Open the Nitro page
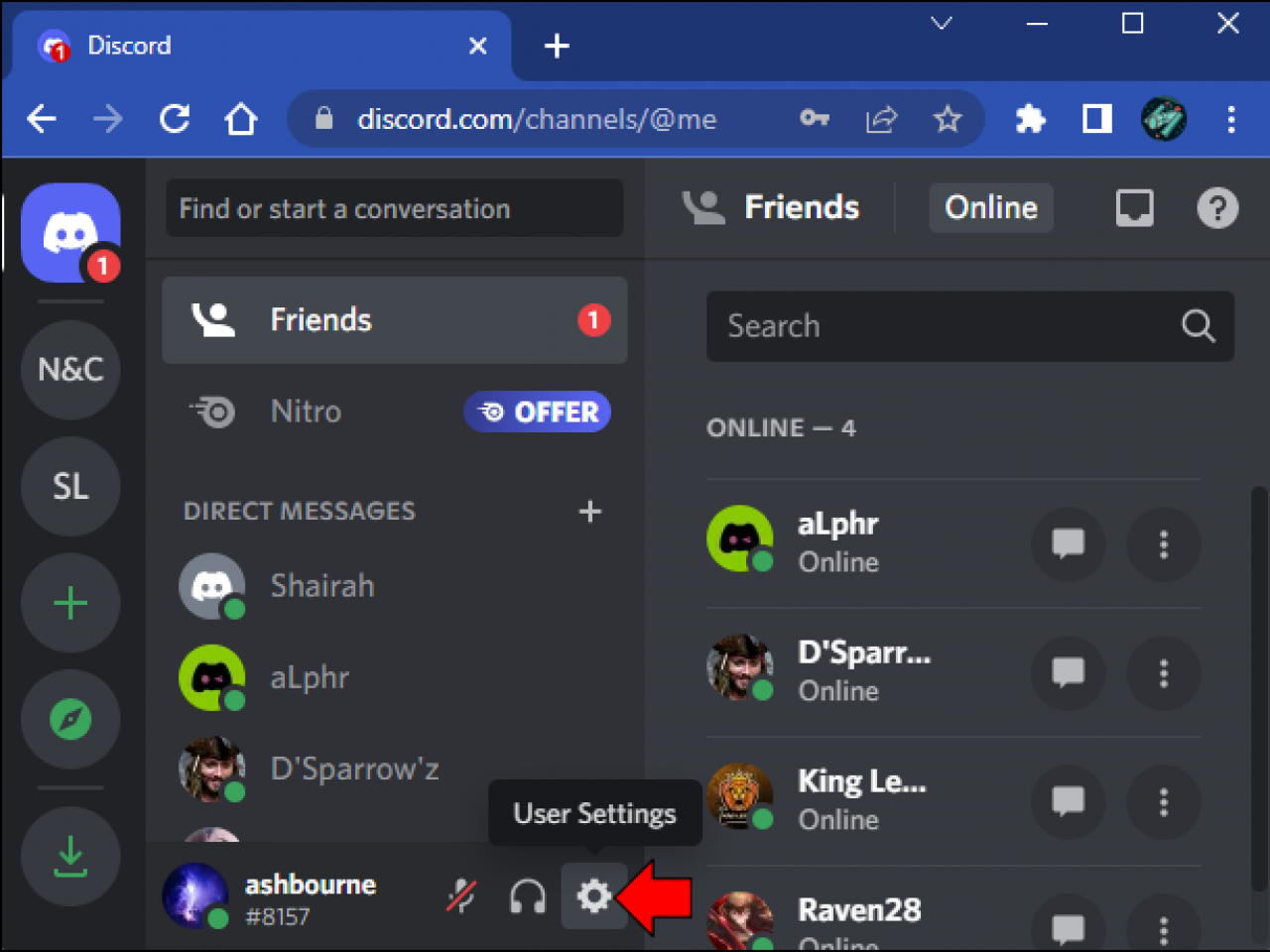This screenshot has height=952, width=1270. point(305,412)
